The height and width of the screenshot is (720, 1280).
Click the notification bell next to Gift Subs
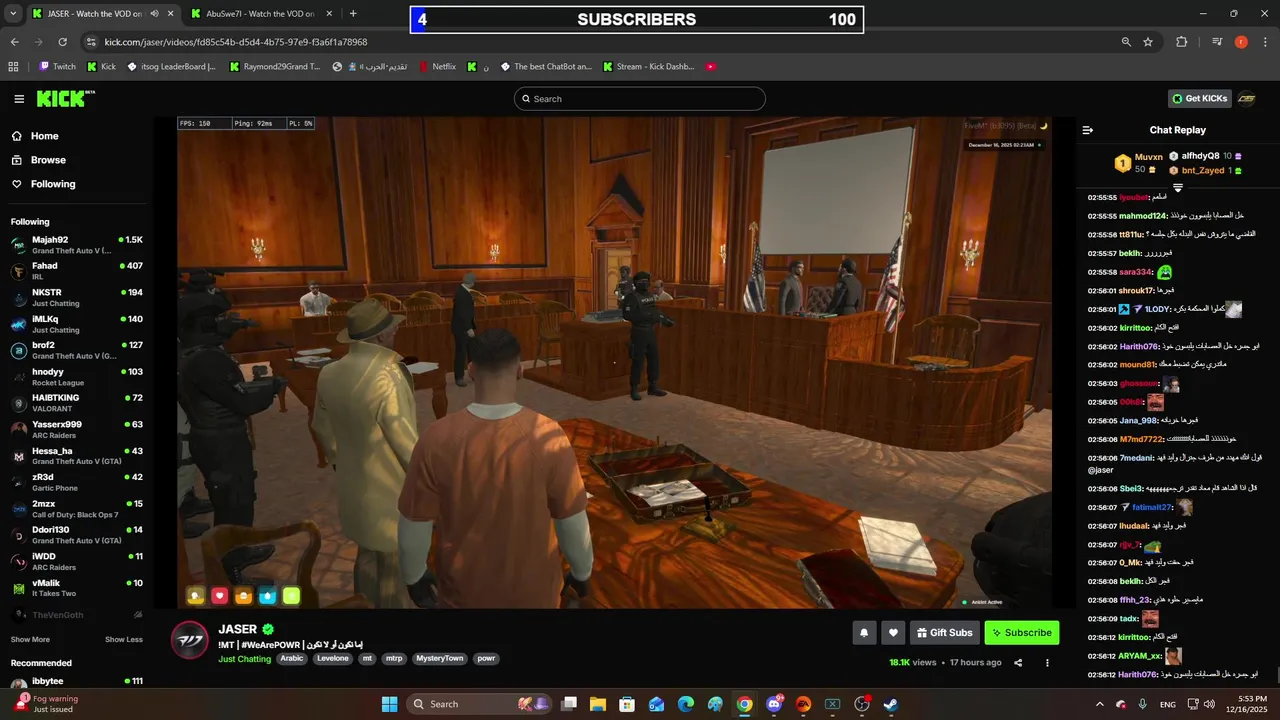click(864, 632)
